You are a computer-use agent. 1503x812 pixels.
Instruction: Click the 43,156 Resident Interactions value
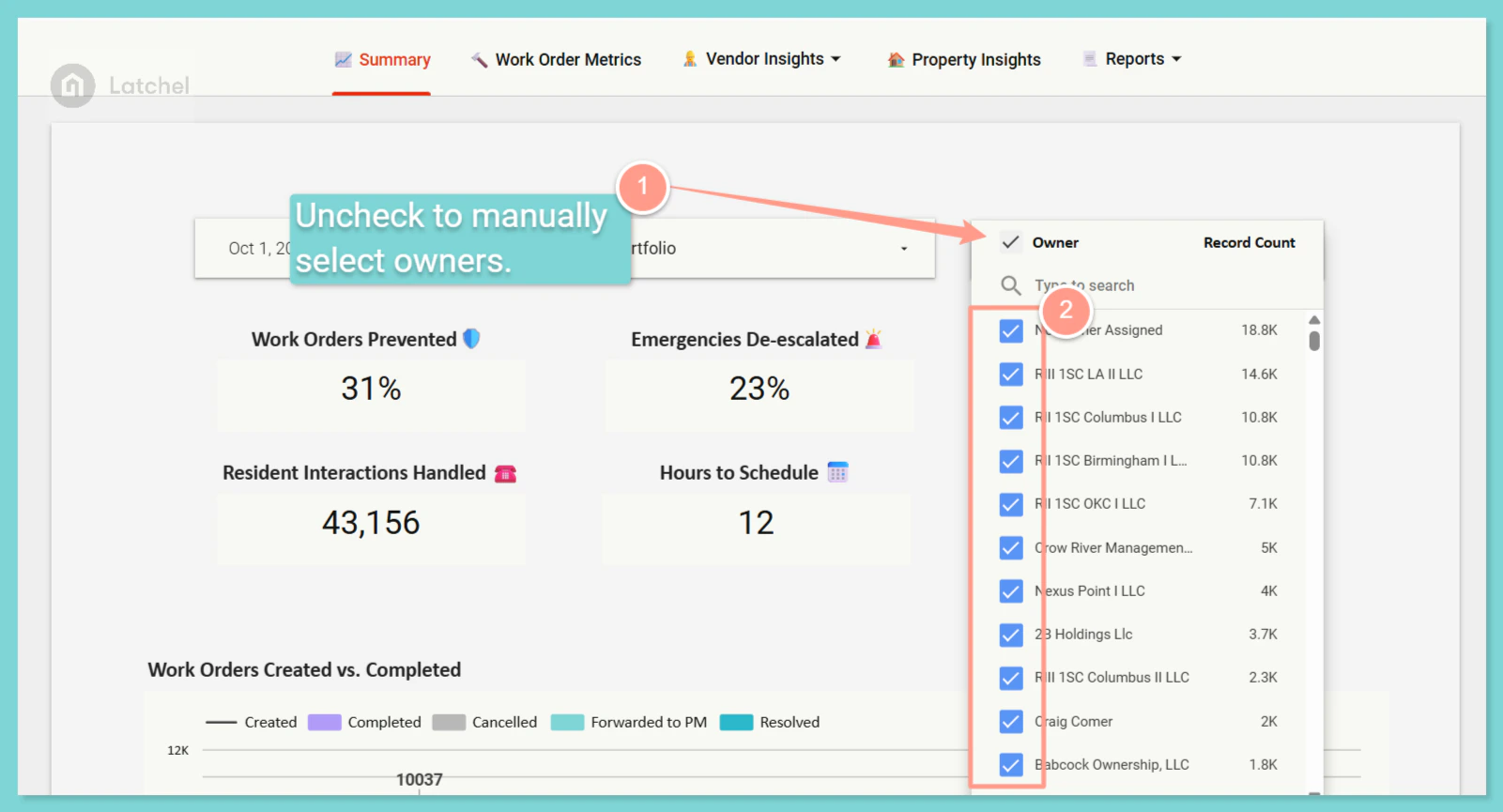[x=371, y=523]
